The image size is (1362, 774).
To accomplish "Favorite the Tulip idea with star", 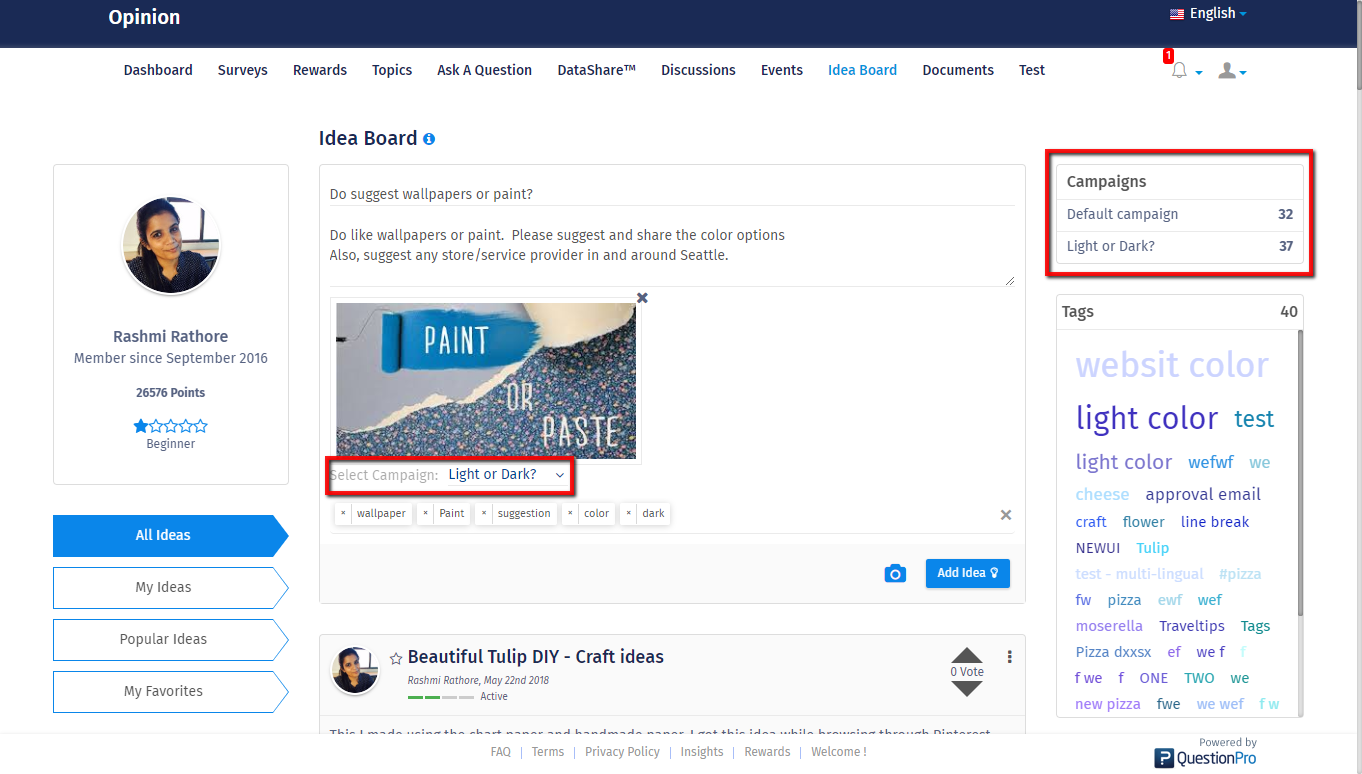I will (x=396, y=658).
